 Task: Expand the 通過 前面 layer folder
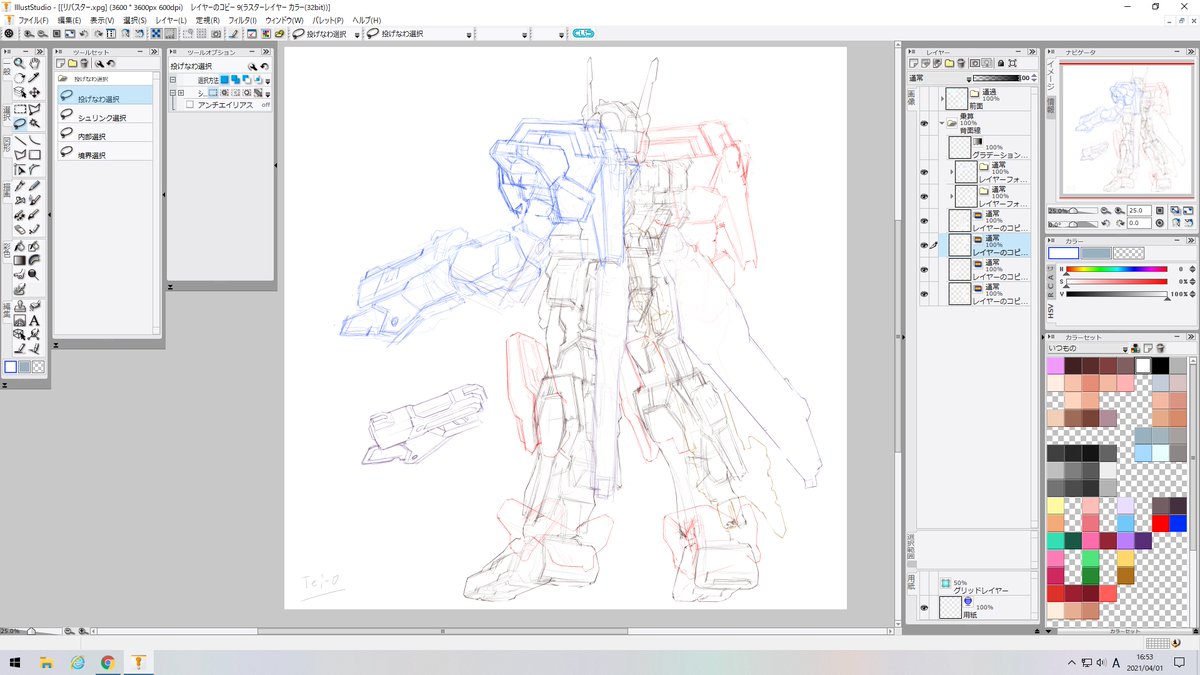tap(943, 99)
